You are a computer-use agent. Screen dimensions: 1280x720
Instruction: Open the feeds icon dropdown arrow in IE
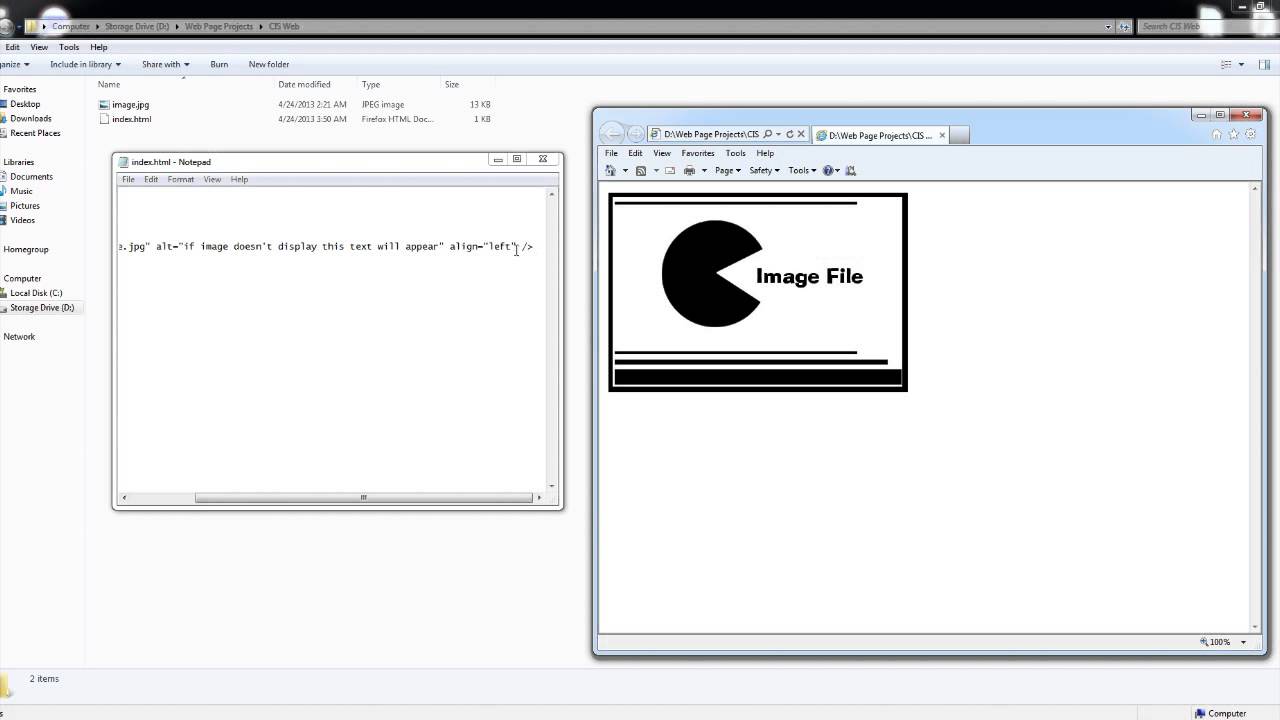[656, 171]
